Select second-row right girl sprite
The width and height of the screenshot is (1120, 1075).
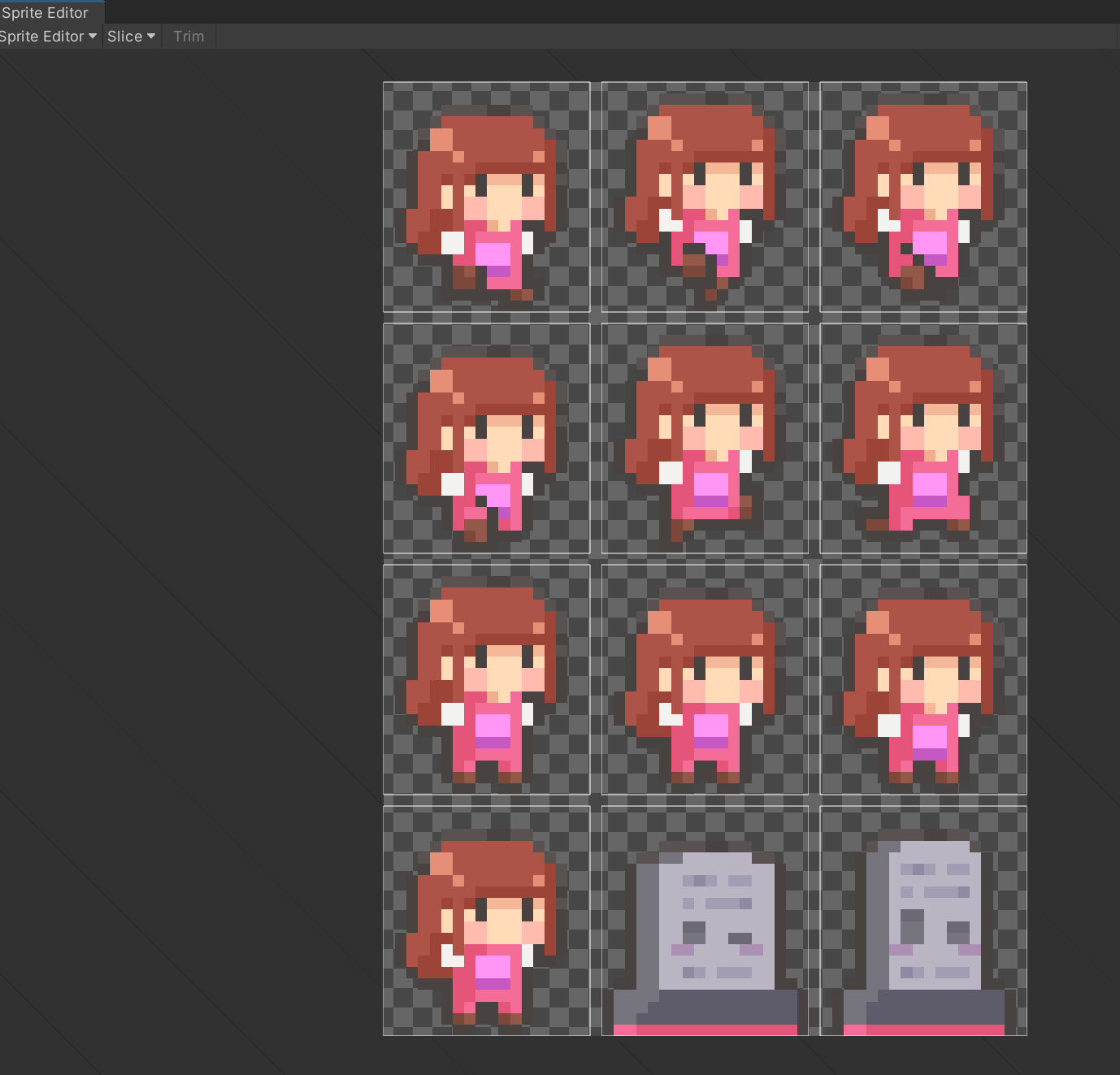[x=923, y=439]
